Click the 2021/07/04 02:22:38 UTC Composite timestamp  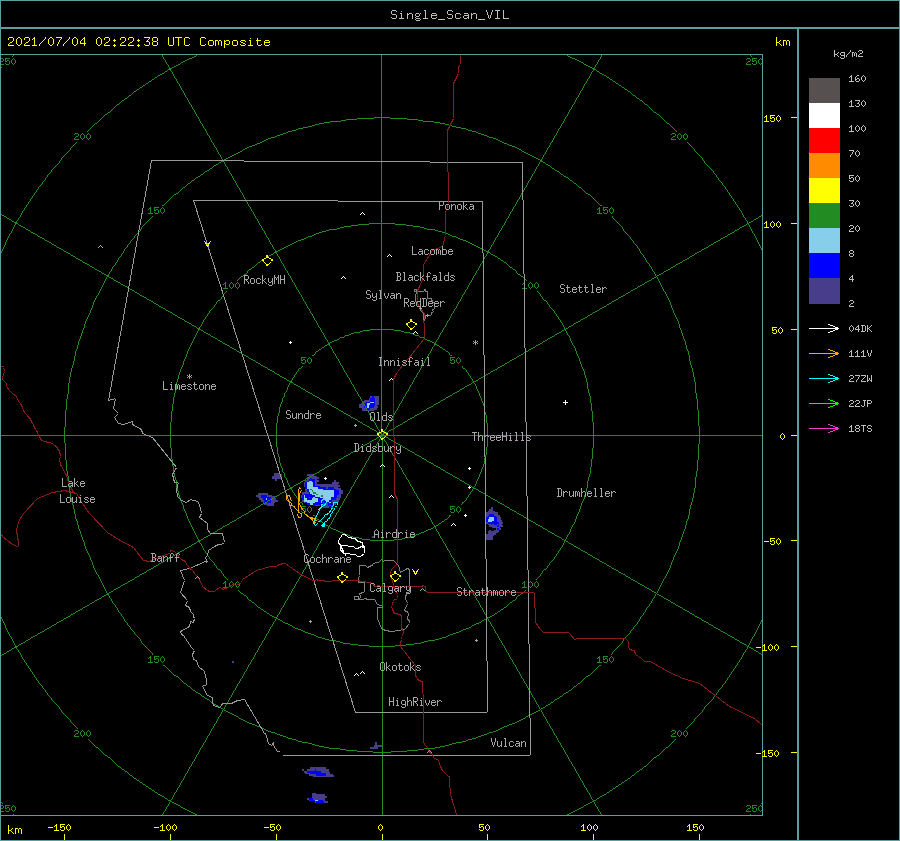click(x=138, y=42)
